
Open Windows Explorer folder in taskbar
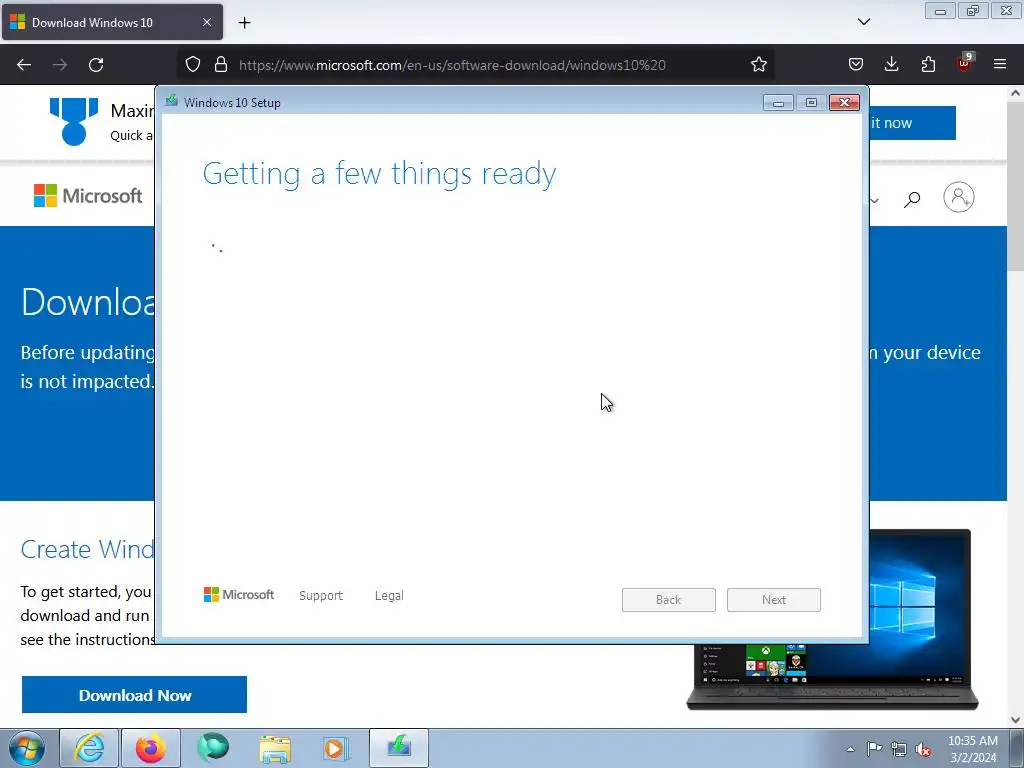pos(275,748)
